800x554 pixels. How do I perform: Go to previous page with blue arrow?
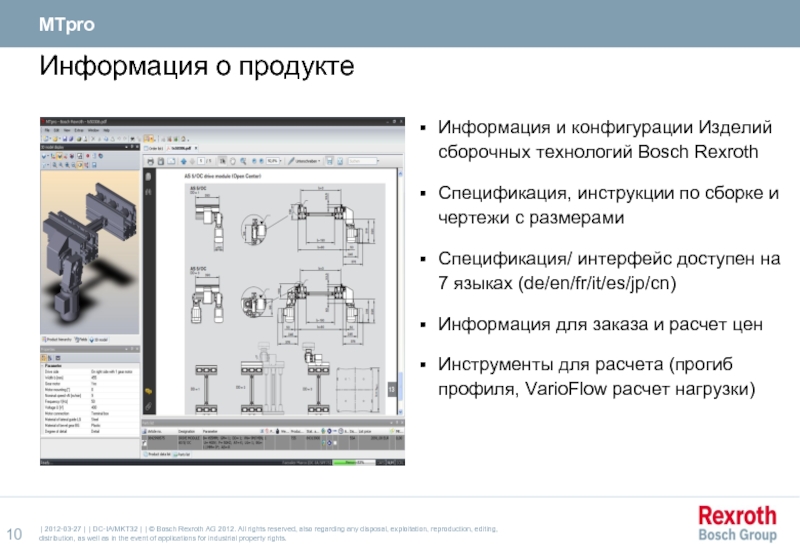pyautogui.click(x=184, y=161)
